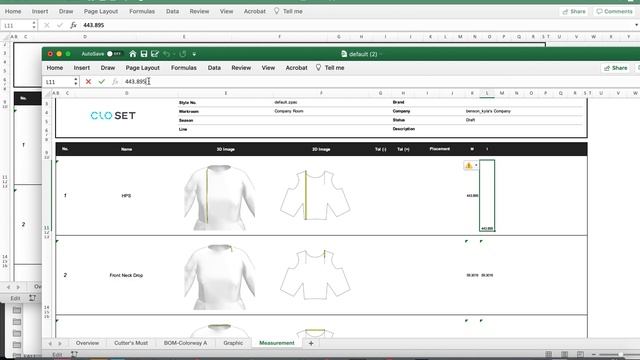Select the cell labeled HPS
Viewport: 640px width, 360px height.
(126, 196)
